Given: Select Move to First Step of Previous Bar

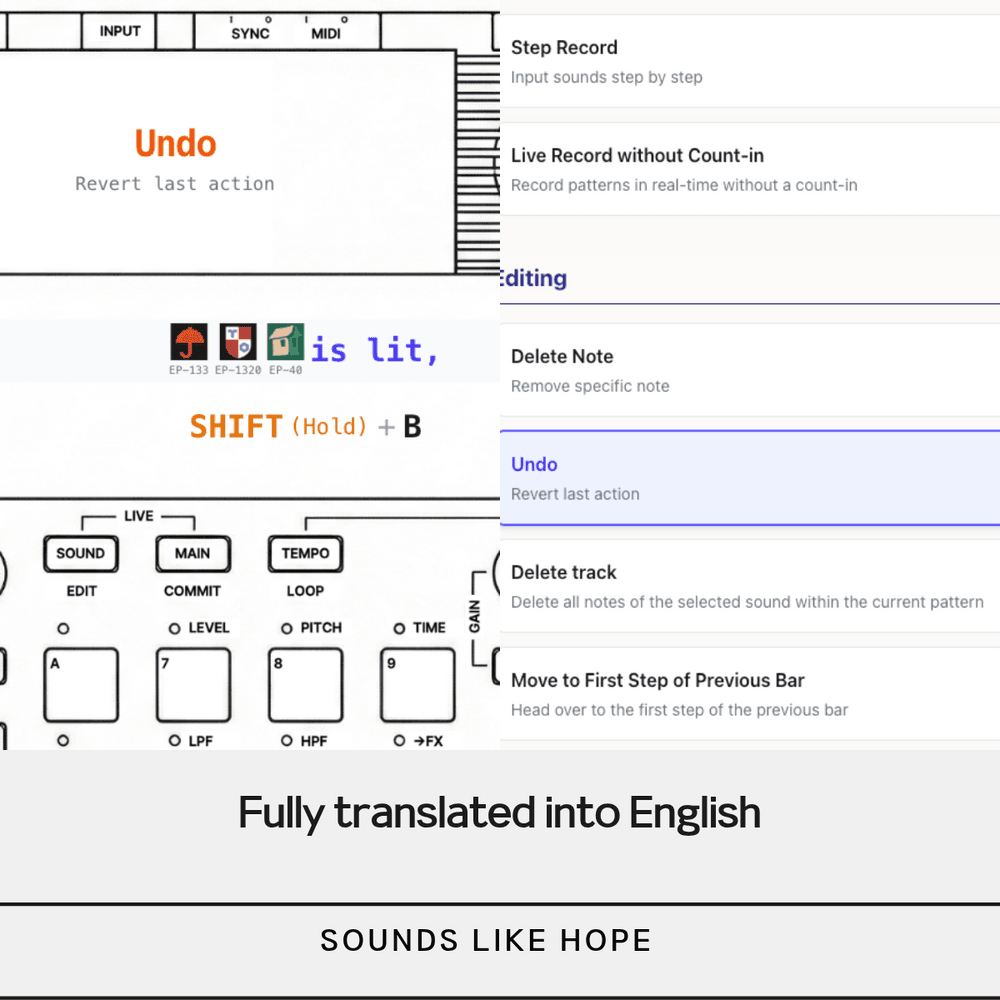Looking at the screenshot, I should [x=748, y=694].
